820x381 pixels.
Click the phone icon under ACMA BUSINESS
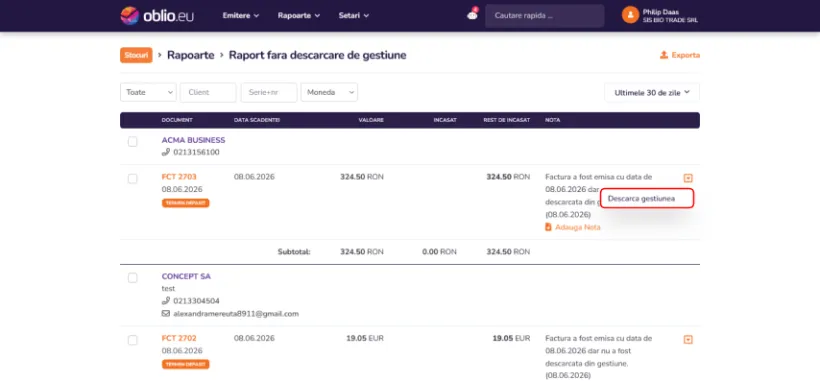tap(166, 152)
